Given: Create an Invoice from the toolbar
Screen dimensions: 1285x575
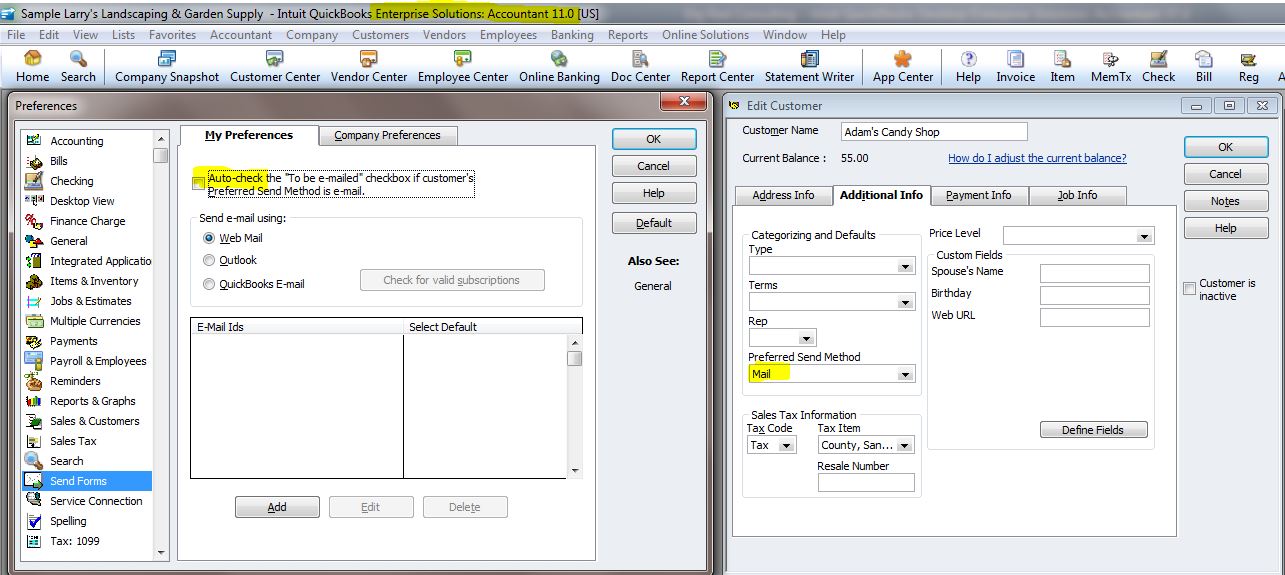Looking at the screenshot, I should click(1015, 67).
